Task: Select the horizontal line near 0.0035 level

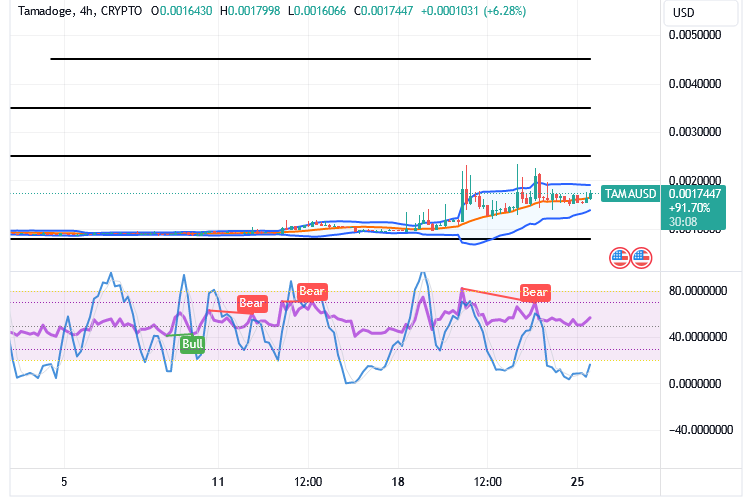Action: 301,108
